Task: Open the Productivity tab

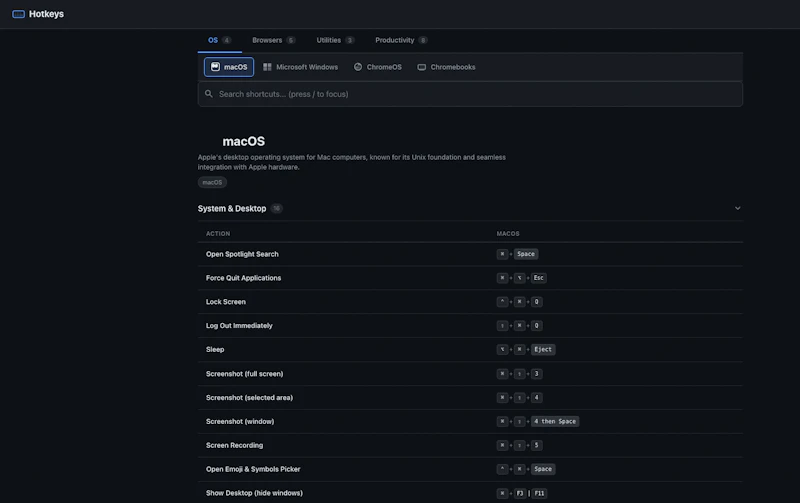Action: pyautogui.click(x=401, y=40)
